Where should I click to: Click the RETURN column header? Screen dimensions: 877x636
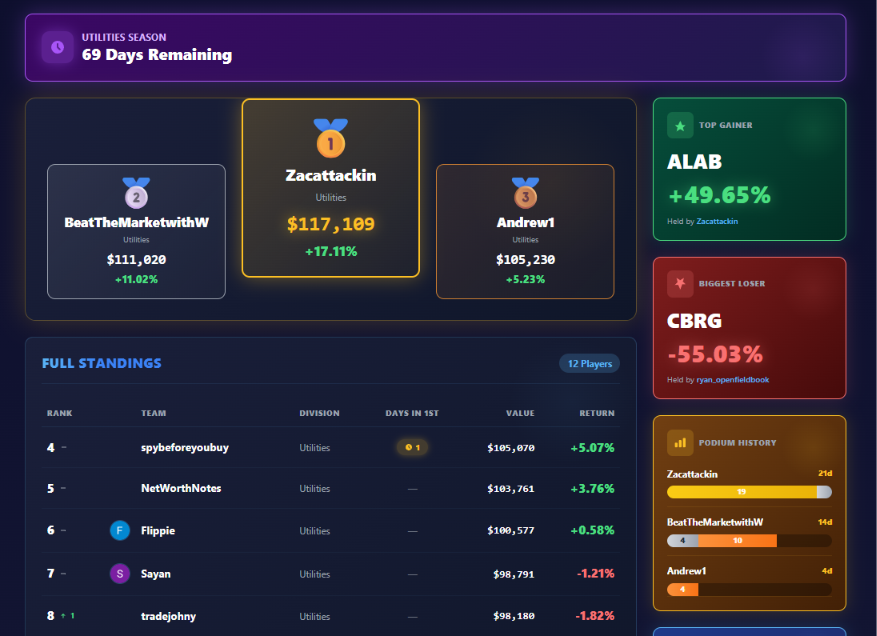(597, 413)
